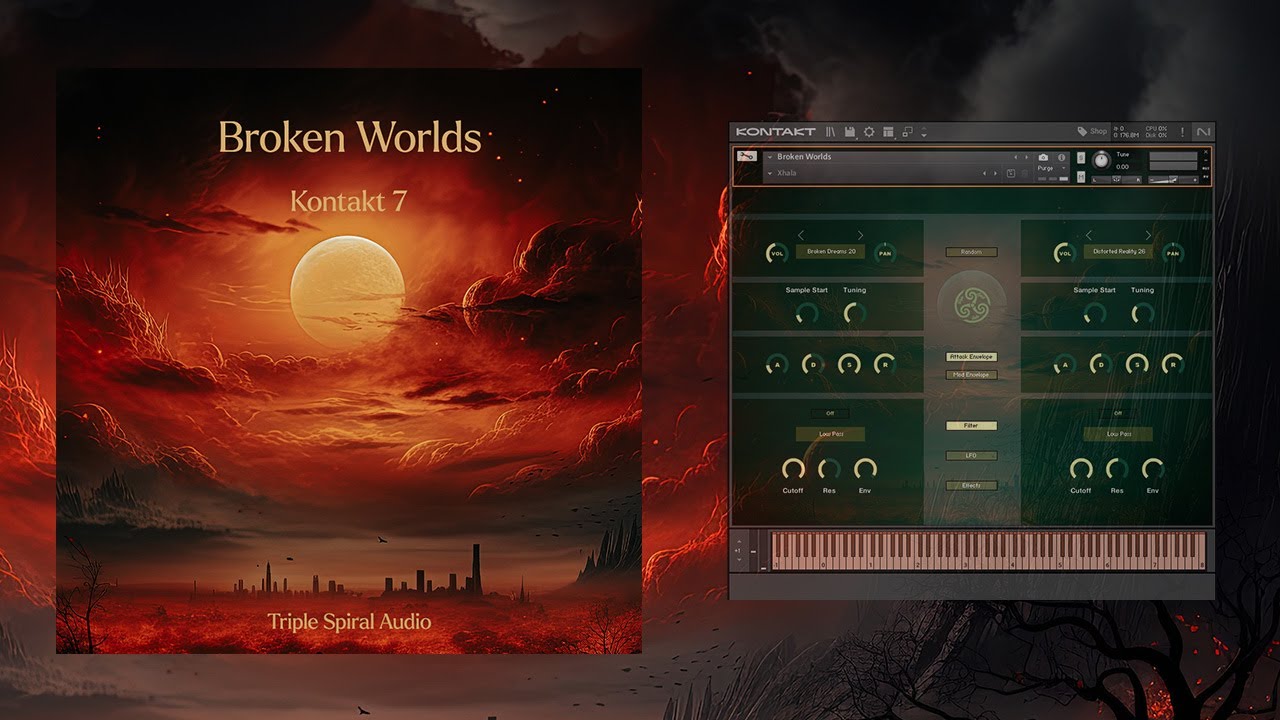Click the Random button

coord(971,252)
